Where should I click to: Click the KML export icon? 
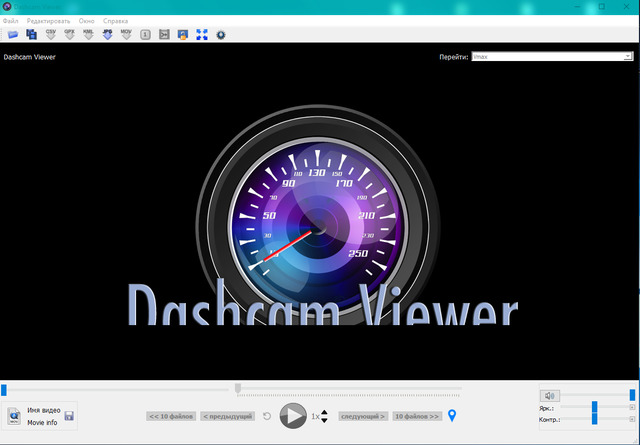pyautogui.click(x=88, y=34)
